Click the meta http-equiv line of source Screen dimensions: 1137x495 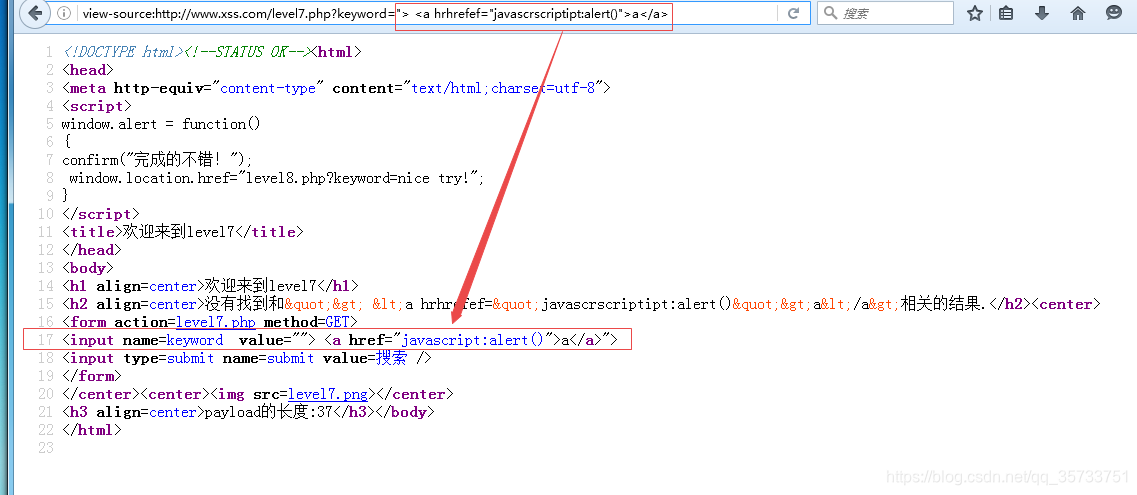pos(337,88)
